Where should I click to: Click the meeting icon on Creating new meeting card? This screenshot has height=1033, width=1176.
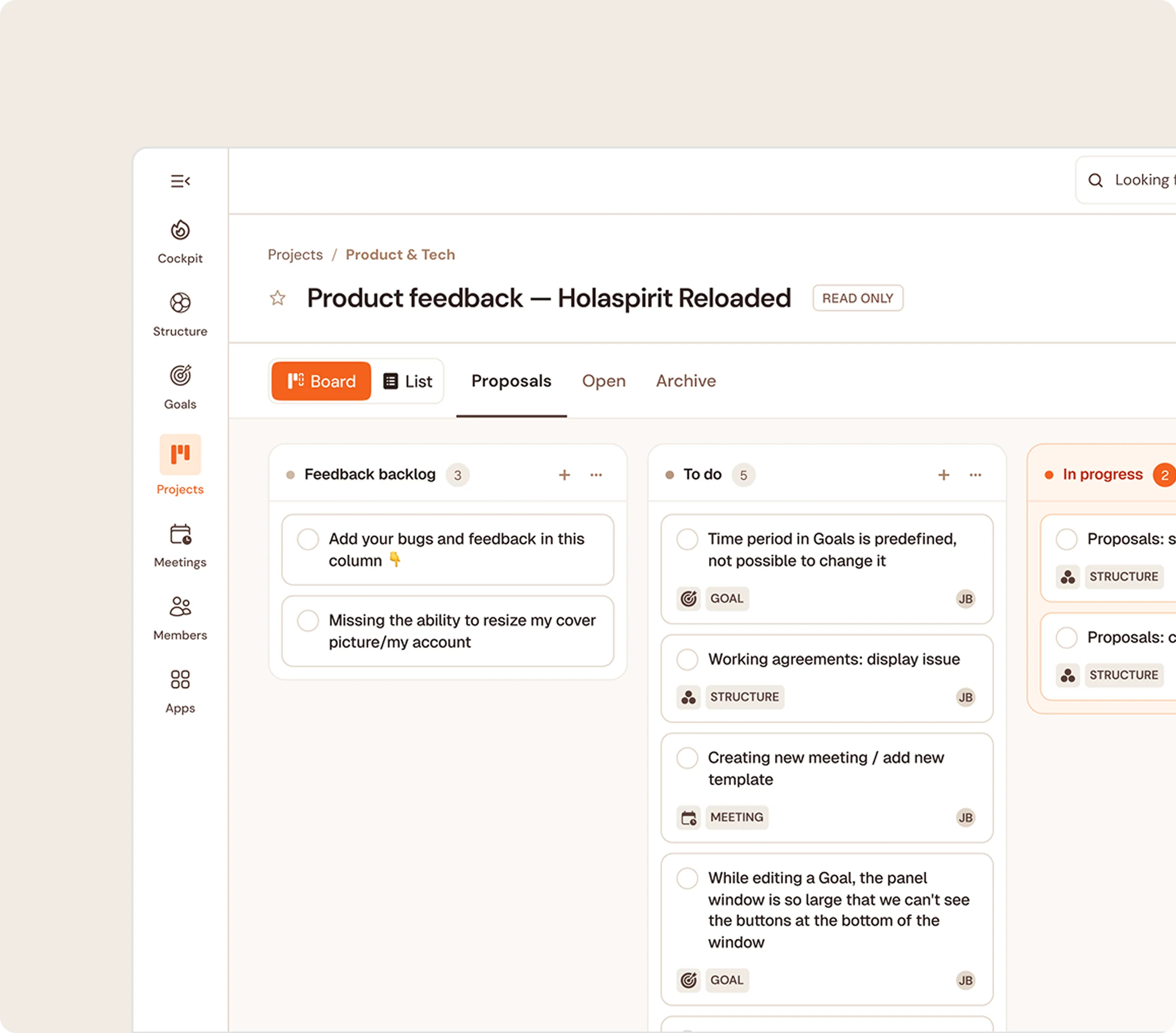coord(689,818)
